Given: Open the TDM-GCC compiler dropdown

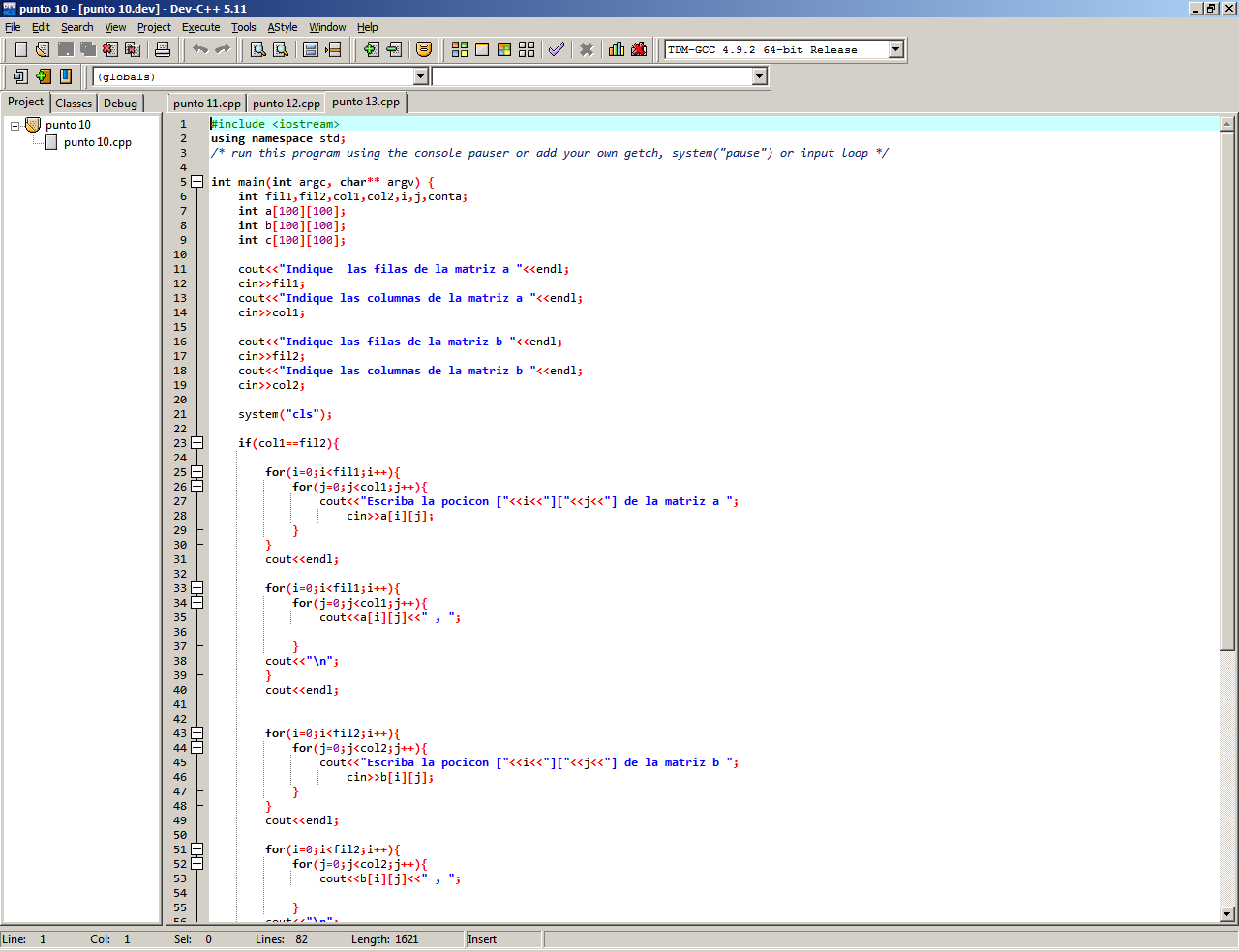Looking at the screenshot, I should click(x=895, y=49).
